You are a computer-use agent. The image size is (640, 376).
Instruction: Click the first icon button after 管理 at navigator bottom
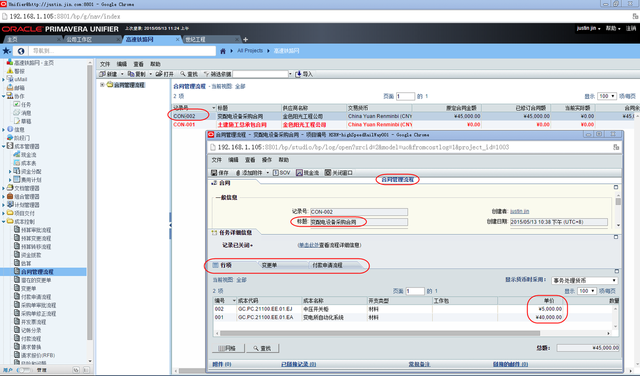[x=76, y=370]
